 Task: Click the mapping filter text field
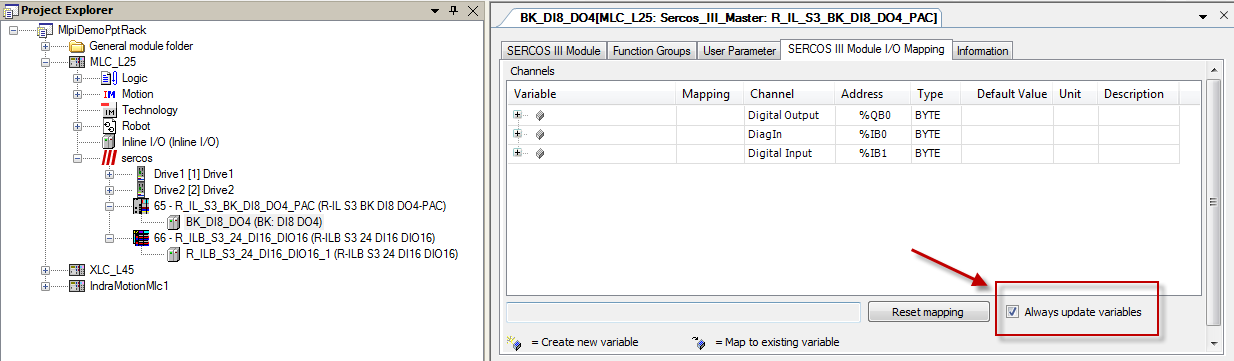(683, 312)
